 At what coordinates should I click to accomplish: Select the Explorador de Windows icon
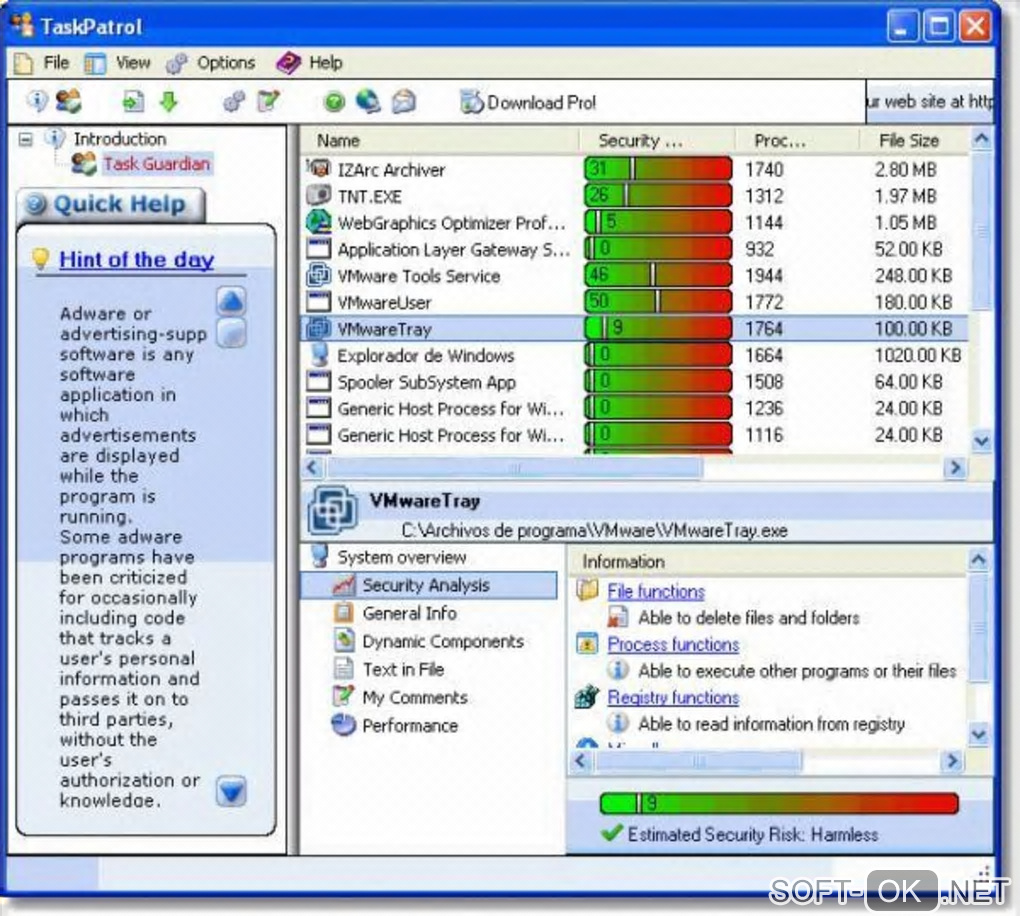(x=318, y=355)
